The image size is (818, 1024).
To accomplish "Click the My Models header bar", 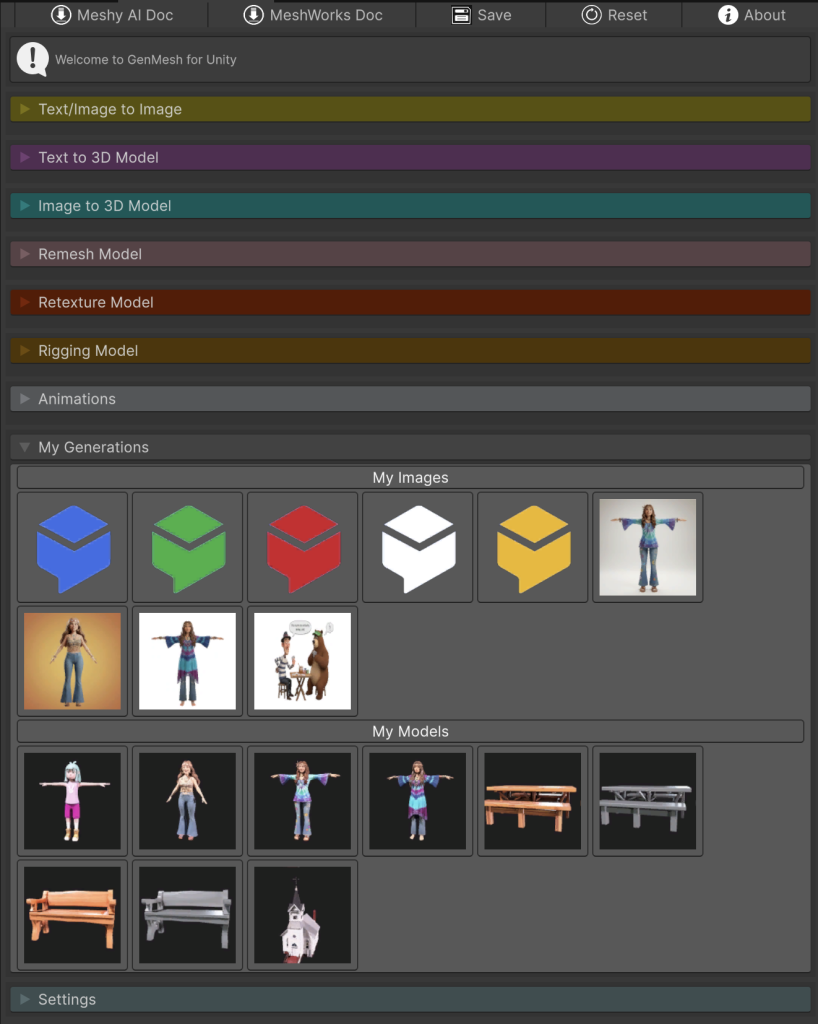I will 410,731.
